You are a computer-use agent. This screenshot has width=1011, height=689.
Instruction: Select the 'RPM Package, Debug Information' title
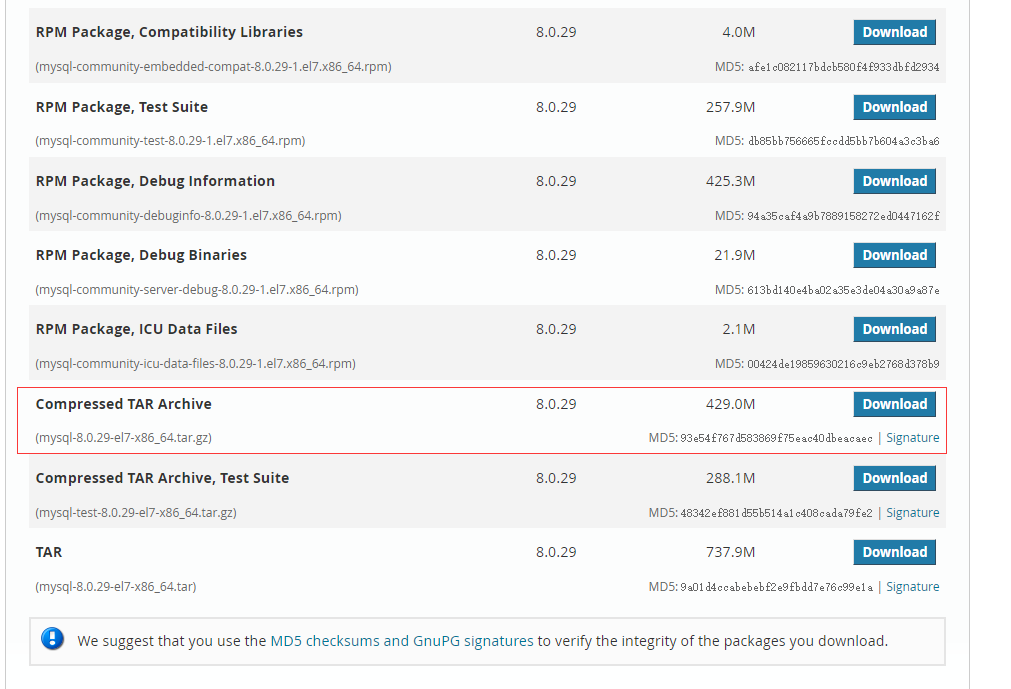(155, 181)
